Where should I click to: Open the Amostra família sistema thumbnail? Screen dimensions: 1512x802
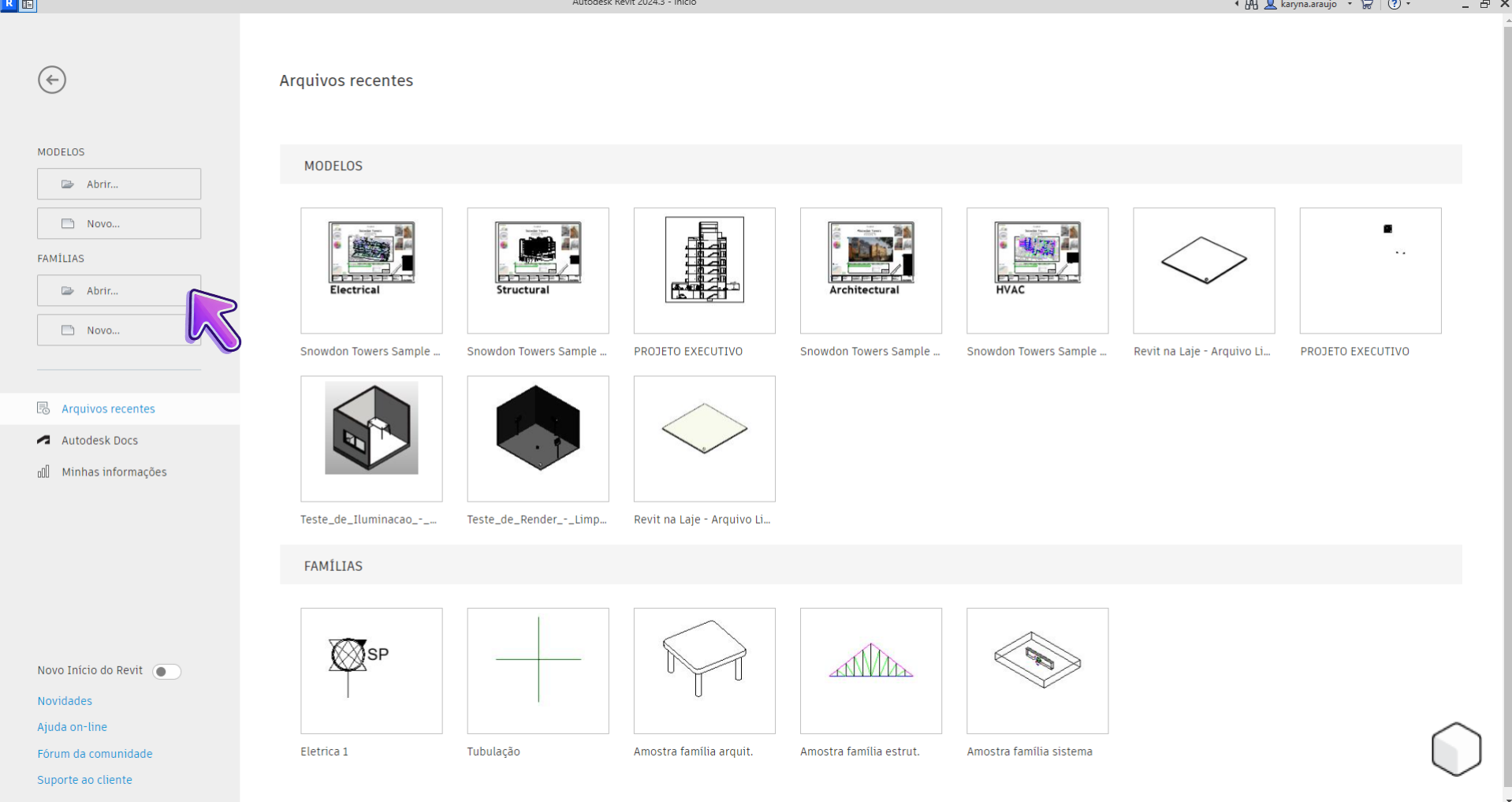click(x=1037, y=670)
